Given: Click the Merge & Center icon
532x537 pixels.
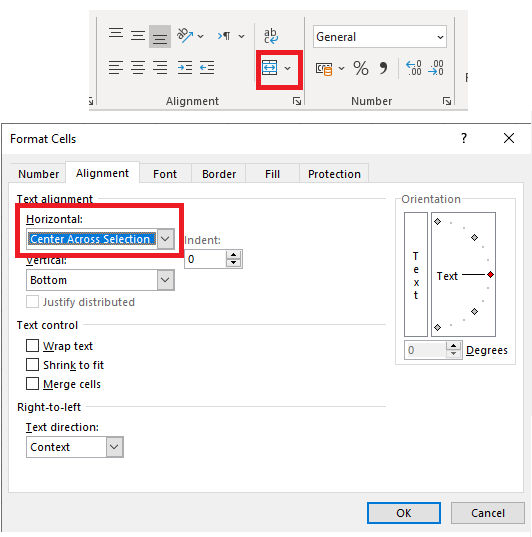Looking at the screenshot, I should pyautogui.click(x=270, y=67).
